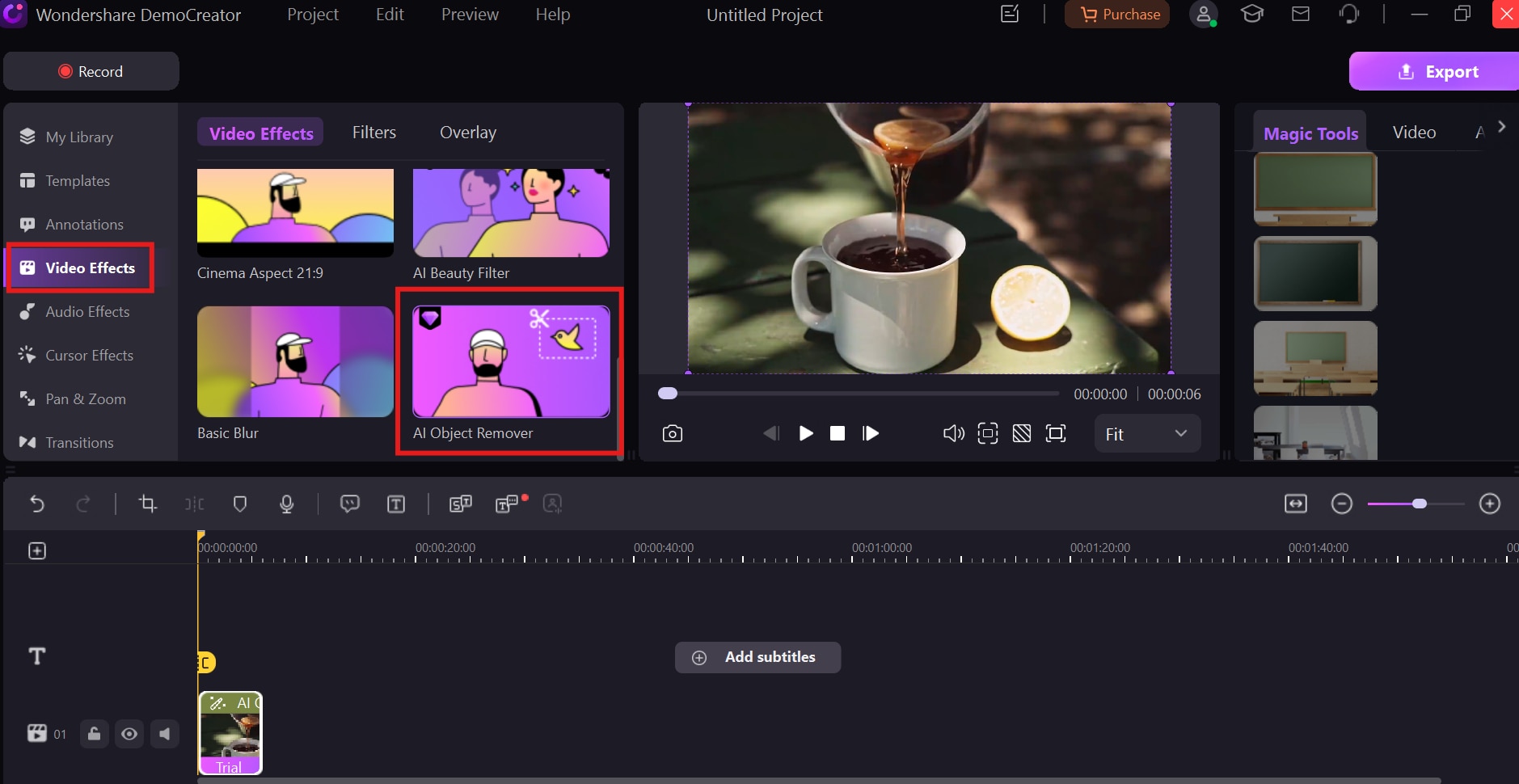The height and width of the screenshot is (784, 1519).
Task: Click the diagonal-striped square icon in preview controls
Action: coord(1022,434)
